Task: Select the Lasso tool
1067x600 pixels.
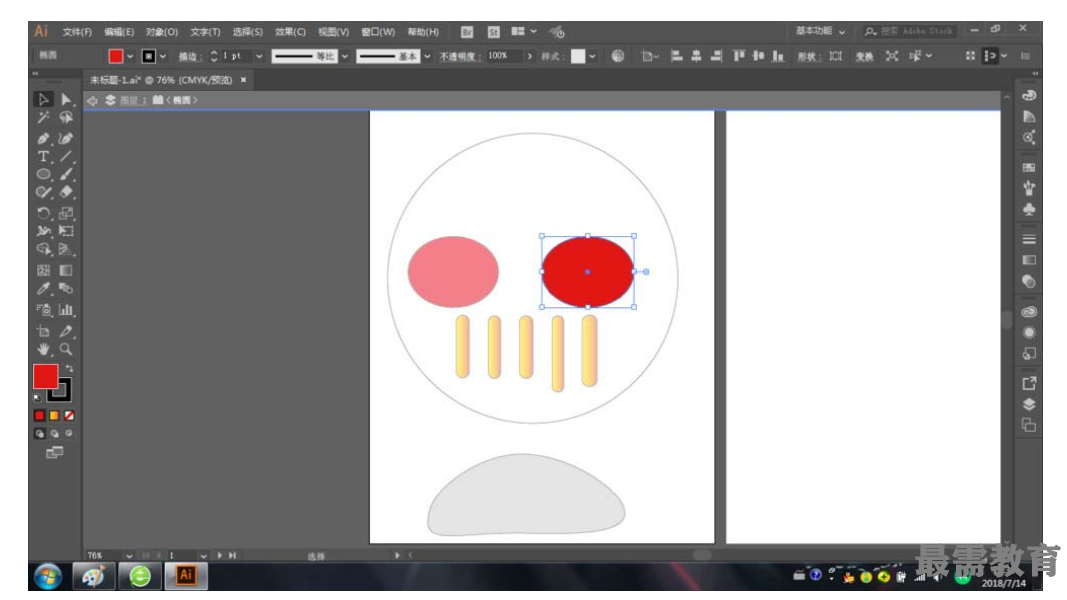Action: point(66,118)
